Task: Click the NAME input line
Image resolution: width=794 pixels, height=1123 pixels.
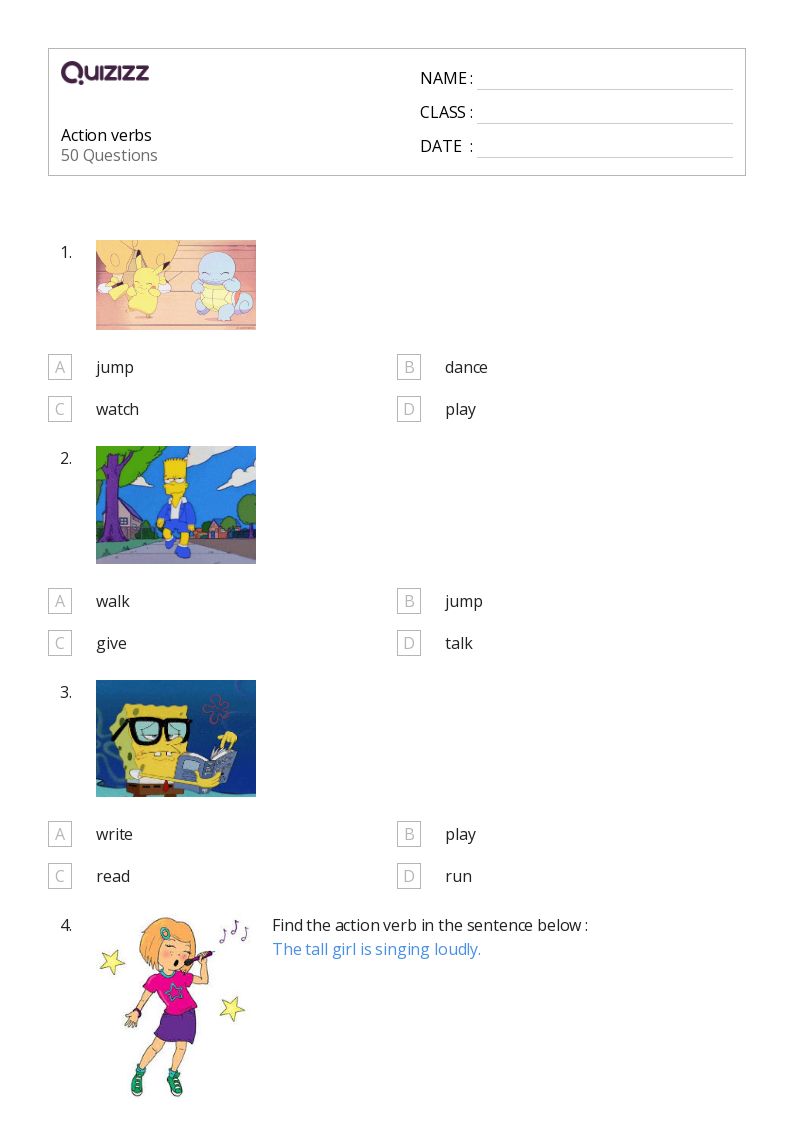Action: click(605, 80)
